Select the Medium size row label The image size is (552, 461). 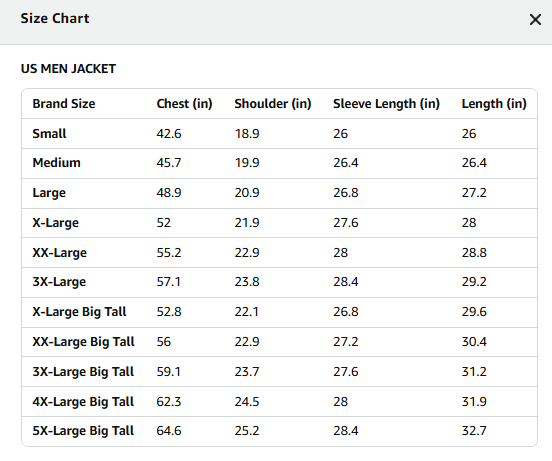pos(56,163)
